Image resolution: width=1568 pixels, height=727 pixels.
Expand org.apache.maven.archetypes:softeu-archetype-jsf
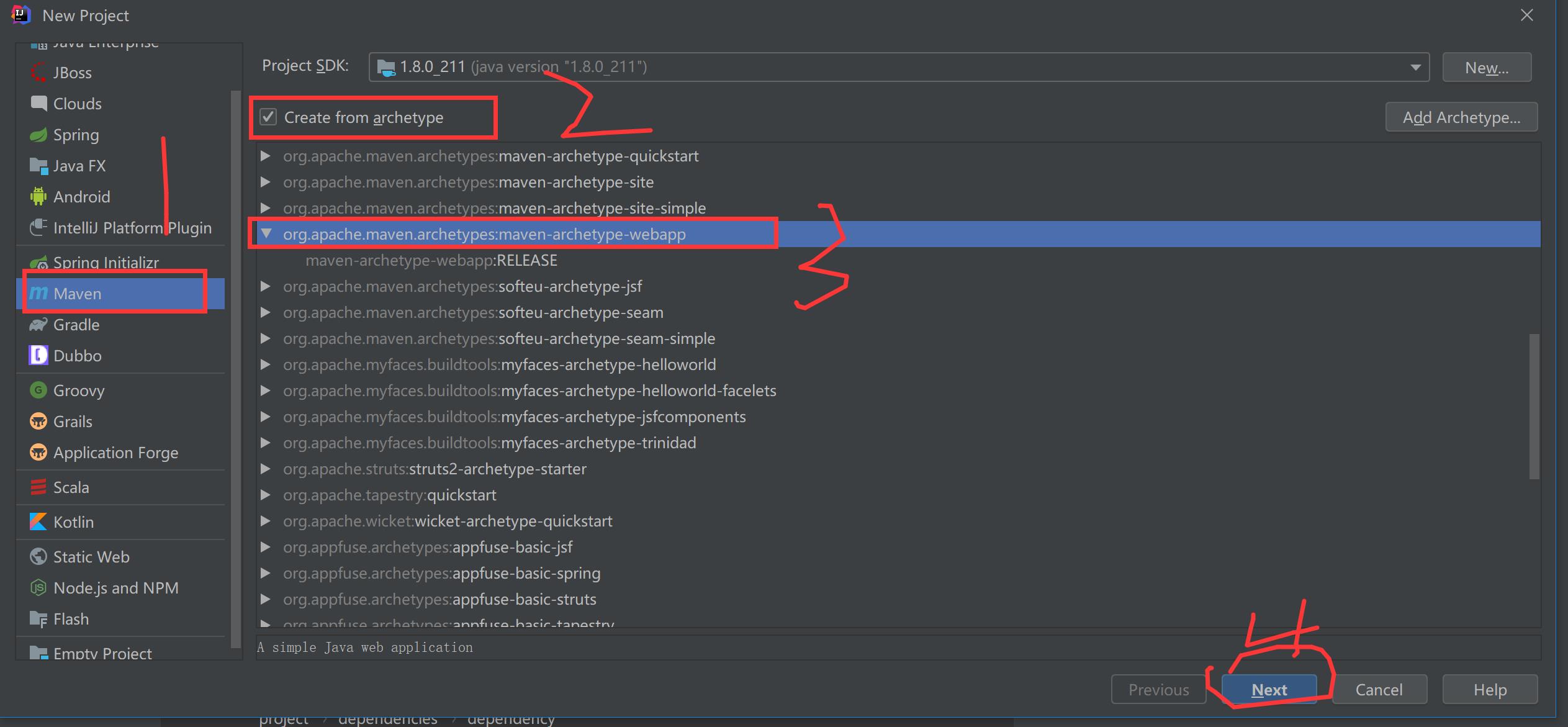(265, 286)
